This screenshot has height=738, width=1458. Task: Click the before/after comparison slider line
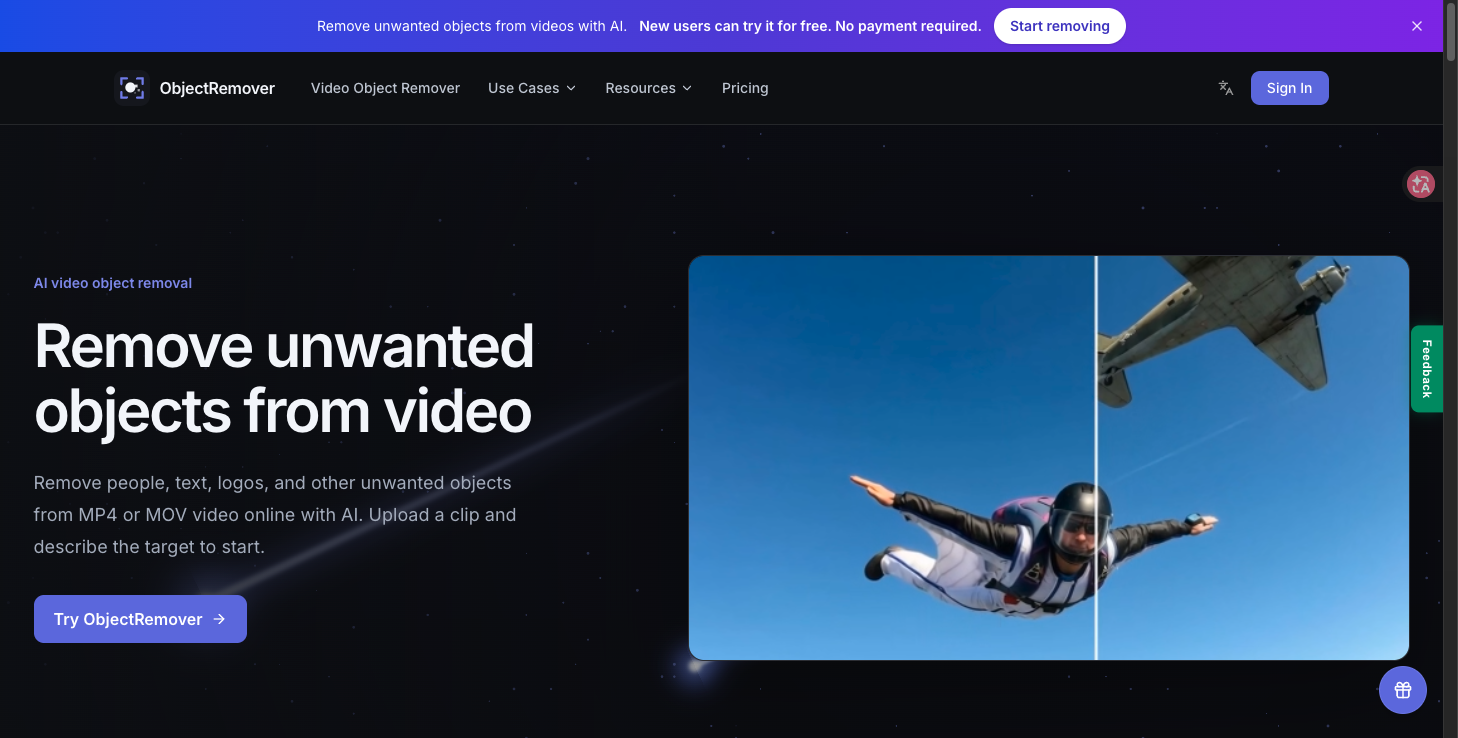(x=1096, y=458)
